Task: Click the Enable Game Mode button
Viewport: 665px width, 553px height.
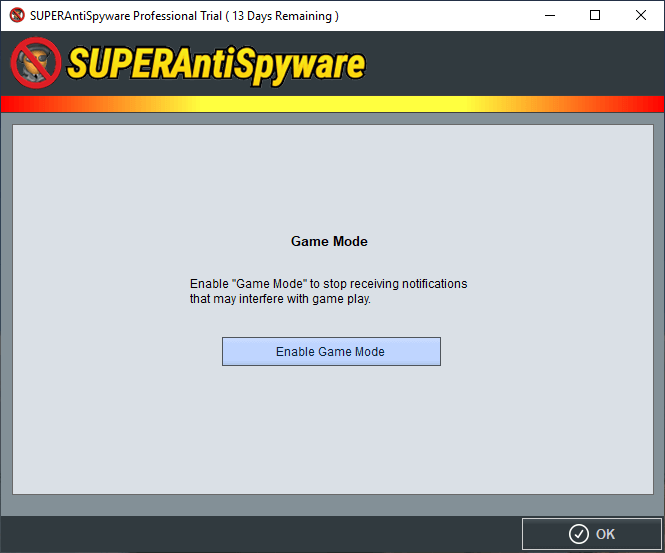Action: pyautogui.click(x=331, y=352)
